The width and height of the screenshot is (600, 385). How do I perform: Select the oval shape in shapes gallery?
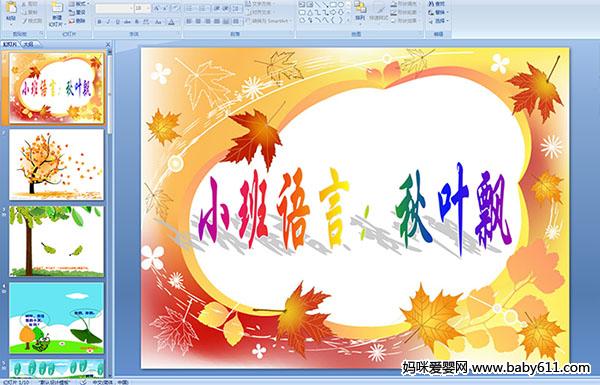click(342, 5)
